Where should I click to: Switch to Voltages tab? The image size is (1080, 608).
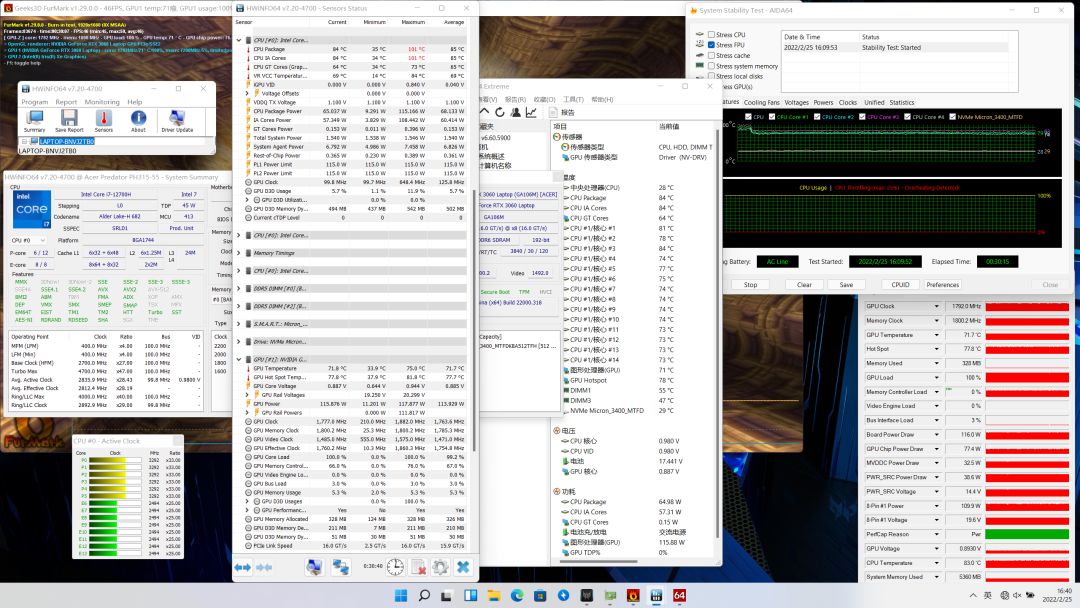pyautogui.click(x=796, y=103)
